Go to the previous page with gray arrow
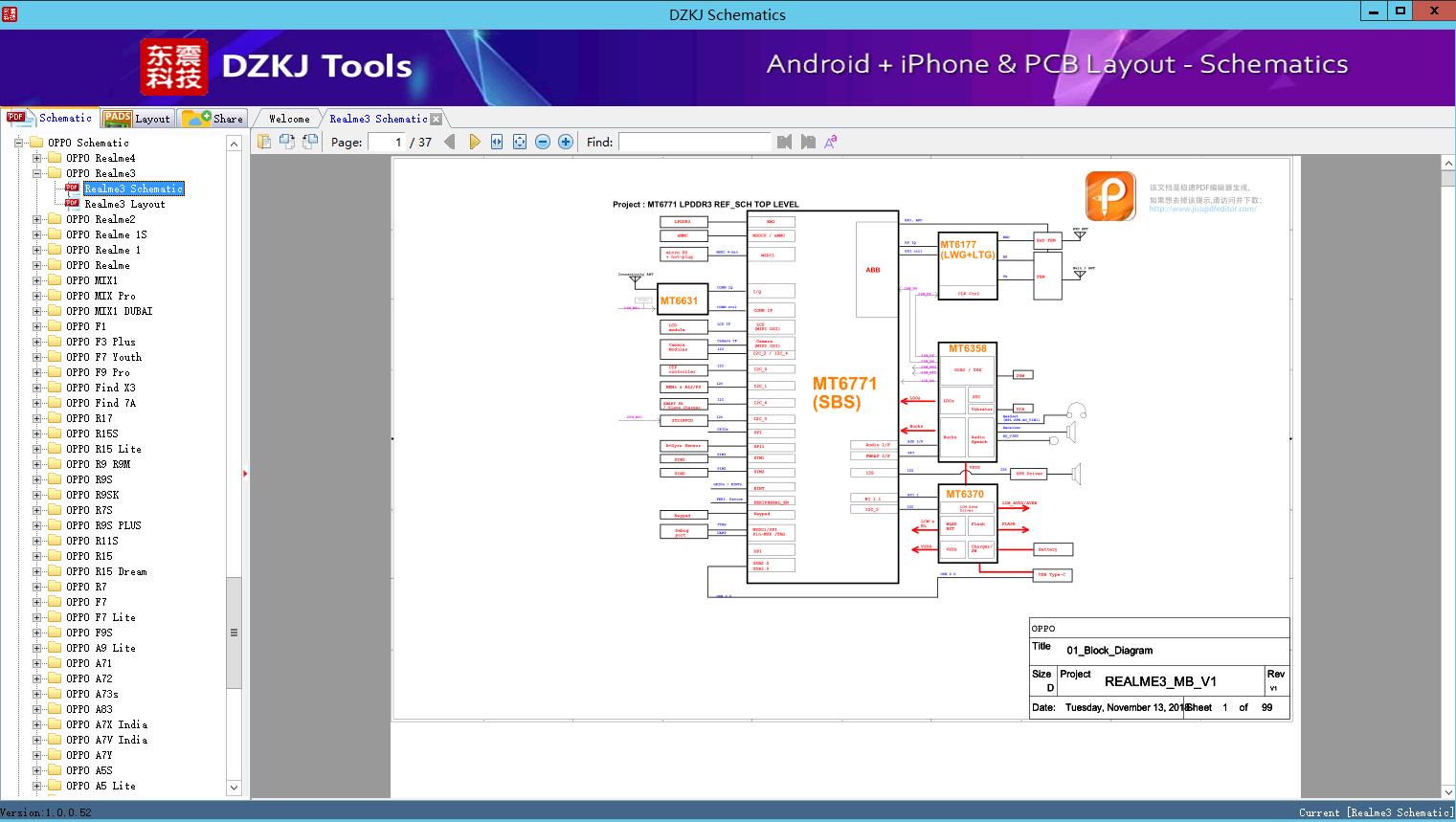Viewport: 1456px width, 822px height. pyautogui.click(x=450, y=142)
